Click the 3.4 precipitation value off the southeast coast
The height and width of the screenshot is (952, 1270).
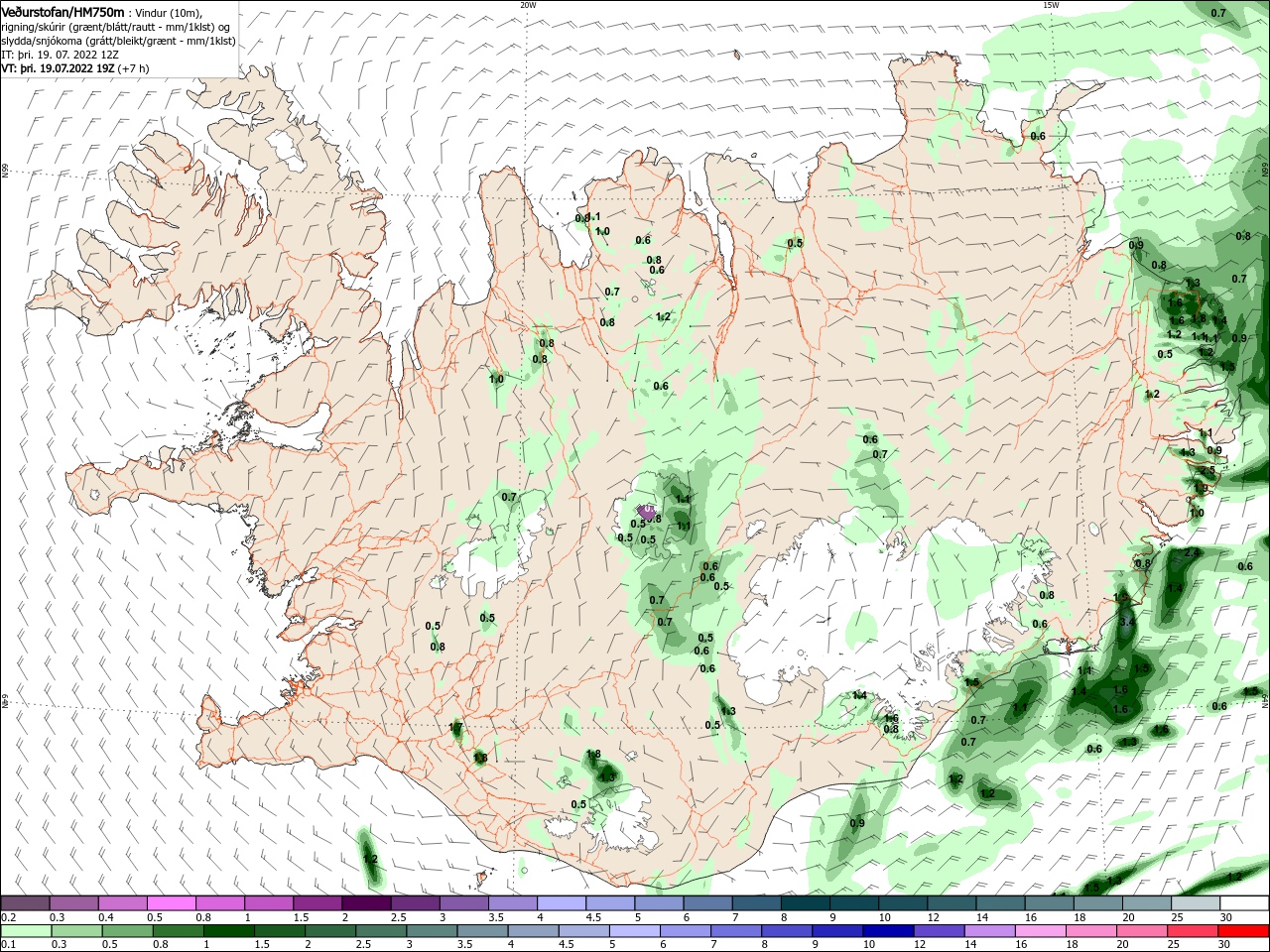tap(1126, 622)
